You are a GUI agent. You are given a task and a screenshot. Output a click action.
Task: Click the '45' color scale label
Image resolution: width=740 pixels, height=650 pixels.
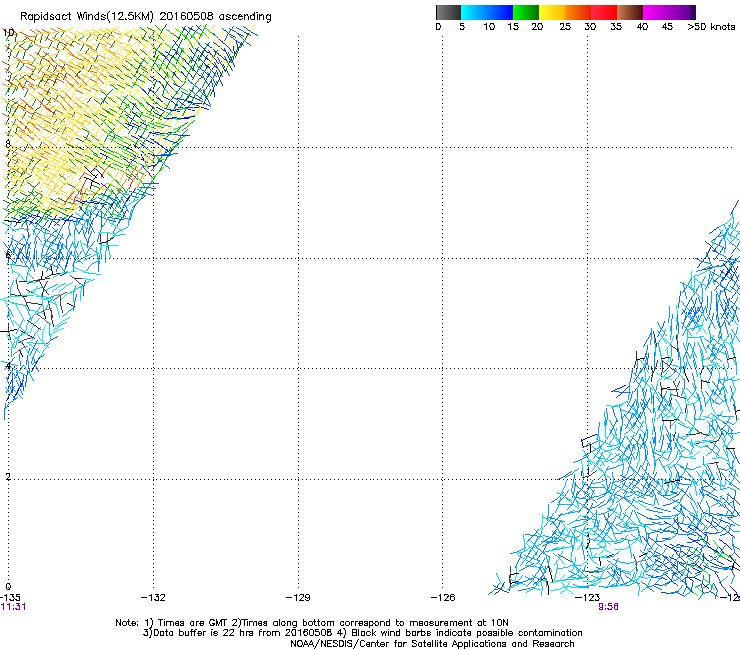pyautogui.click(x=667, y=27)
